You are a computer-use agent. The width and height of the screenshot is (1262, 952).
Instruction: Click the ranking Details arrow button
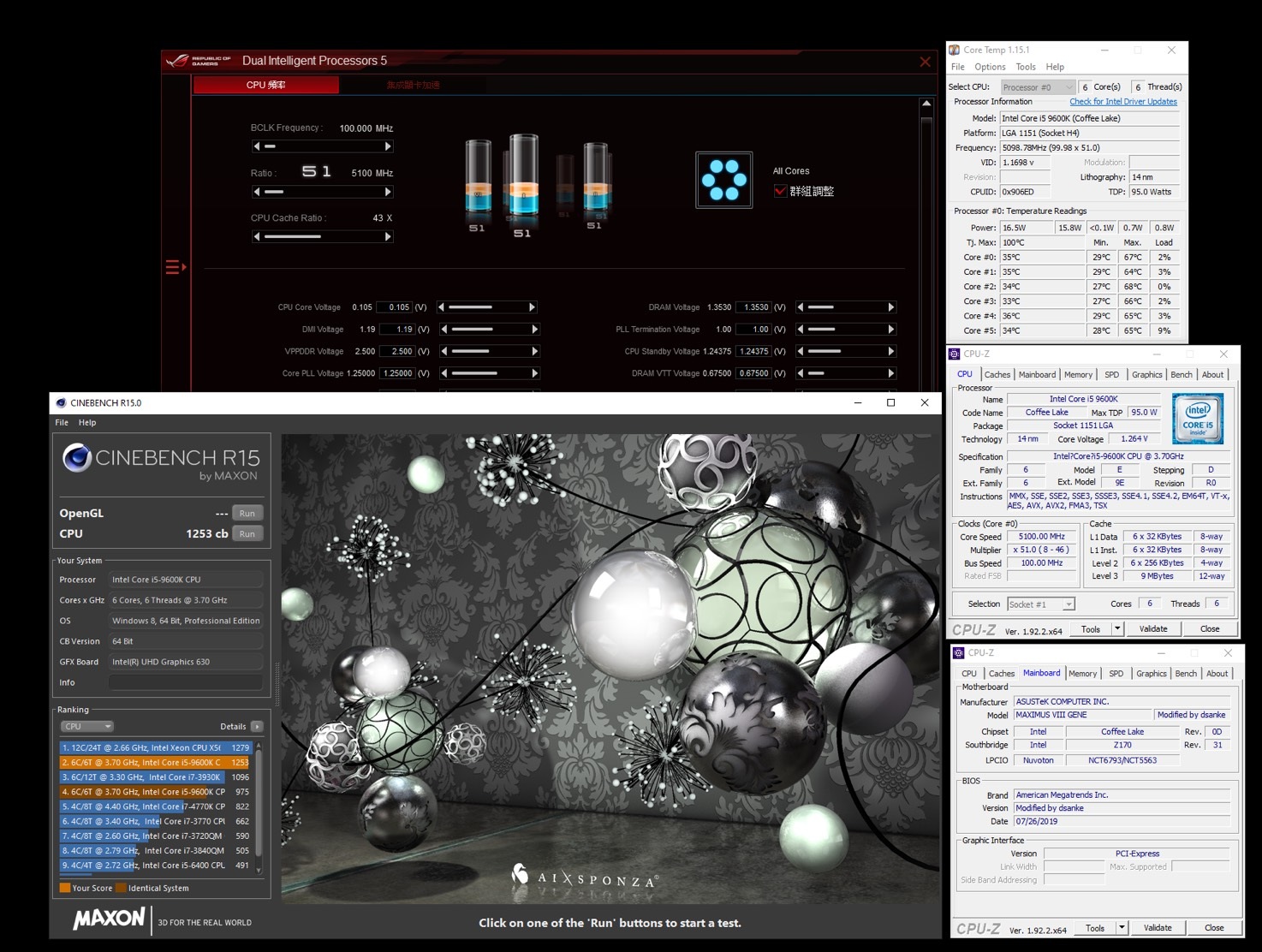257,726
